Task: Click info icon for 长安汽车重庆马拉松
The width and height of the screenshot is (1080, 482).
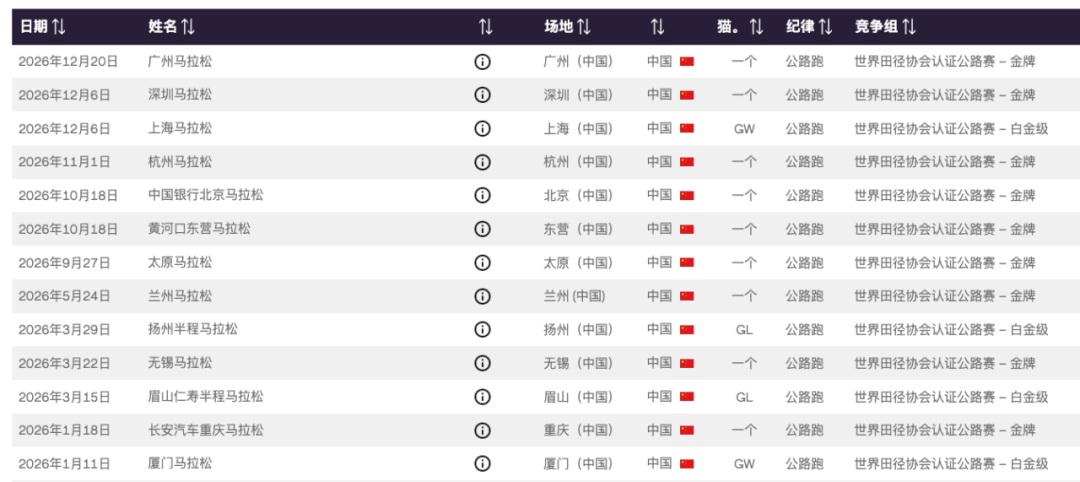Action: 482,430
